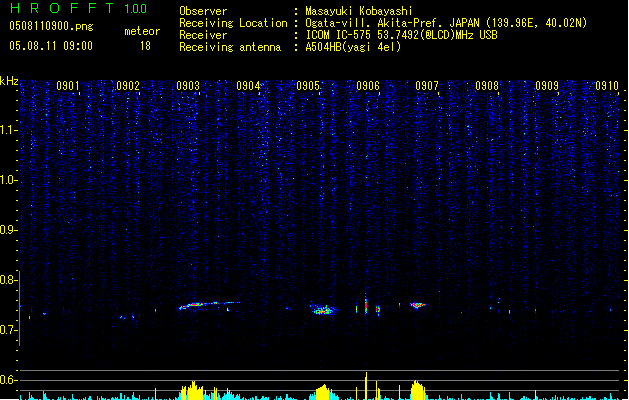This screenshot has width=629, height=400.
Task: Click the 0910 time marker
Action: pos(607,86)
